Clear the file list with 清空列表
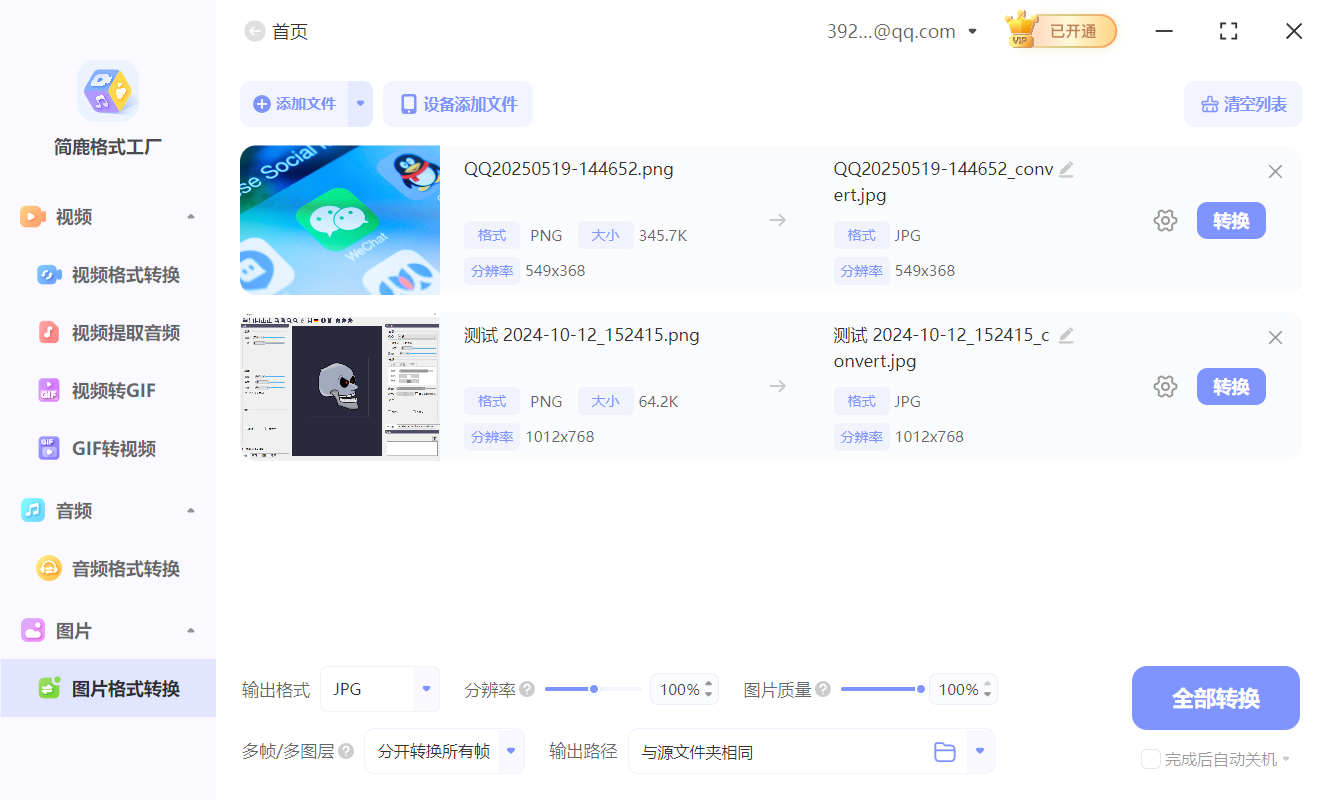 point(1242,104)
